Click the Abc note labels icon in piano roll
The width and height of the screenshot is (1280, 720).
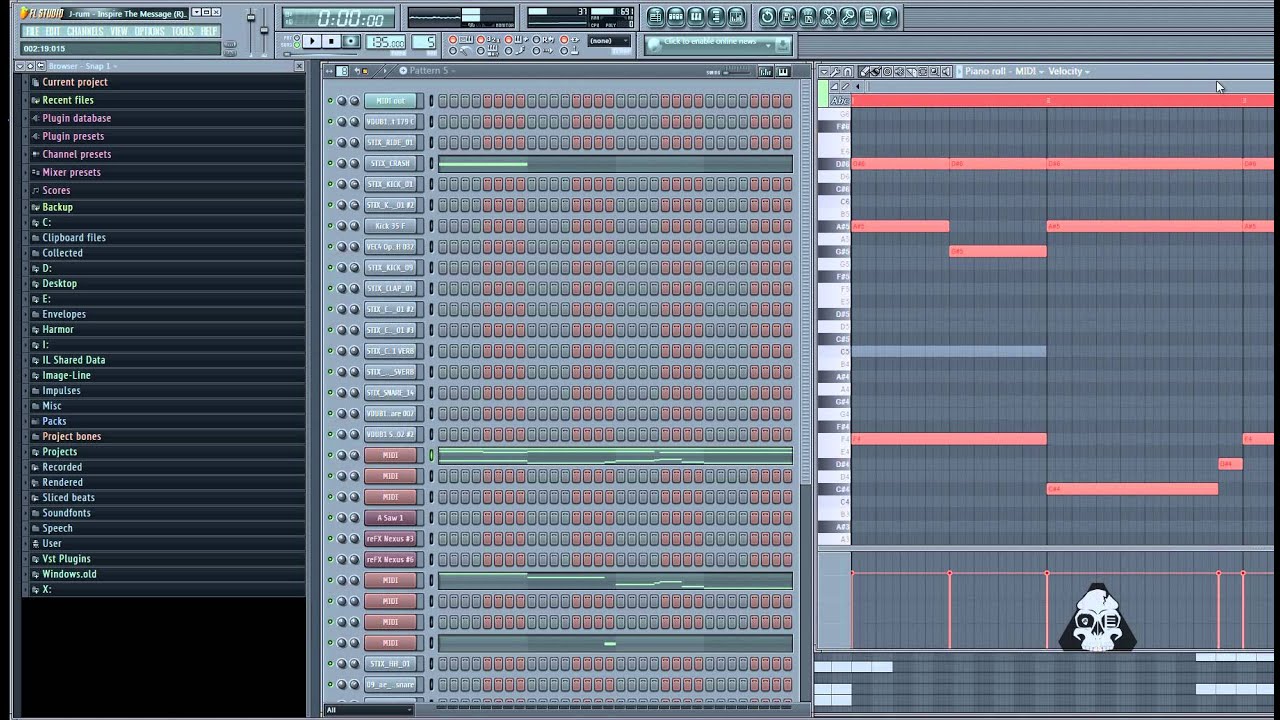[839, 100]
